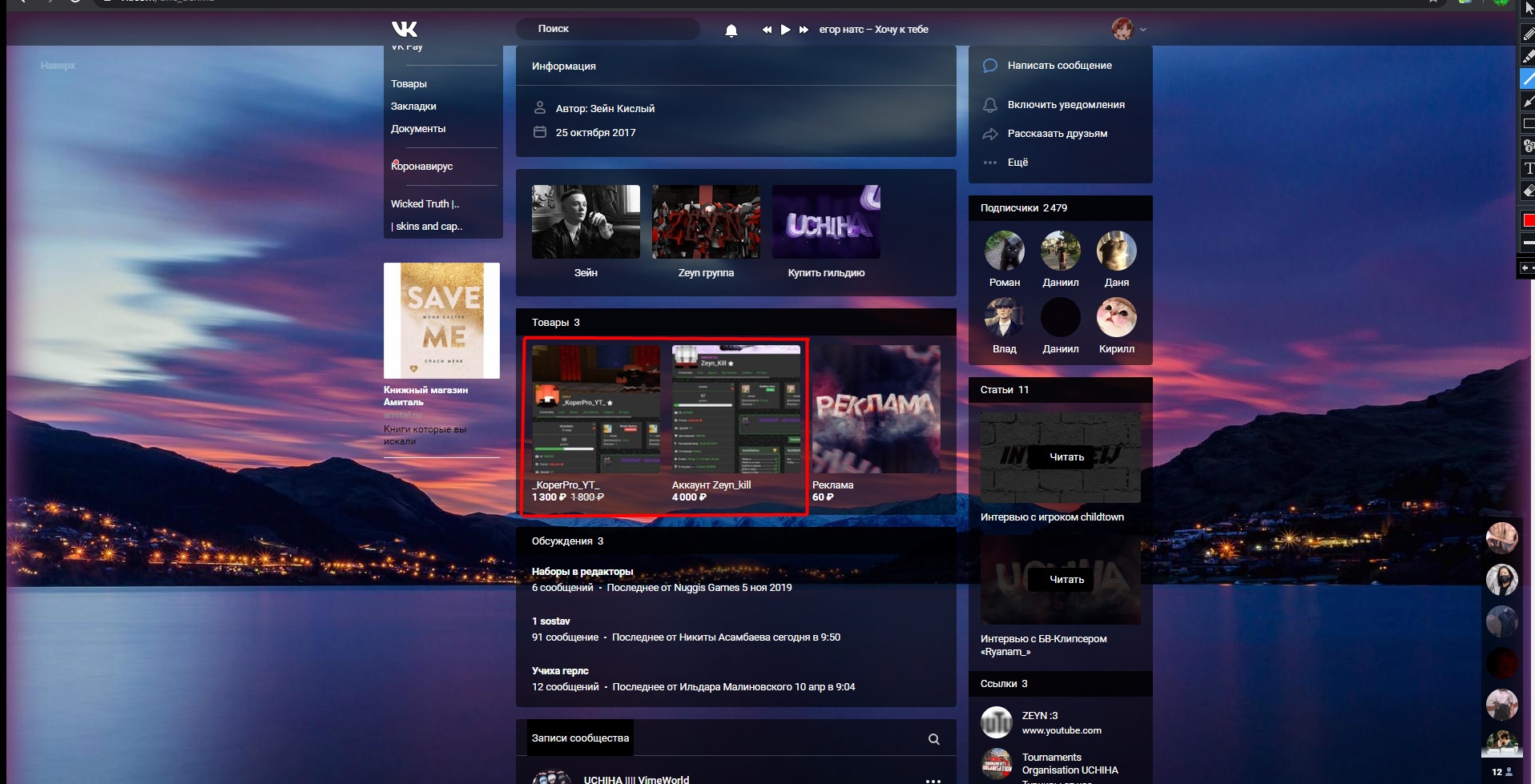1535x784 pixels.
Task: Skip to the next audio track
Action: pos(804,30)
